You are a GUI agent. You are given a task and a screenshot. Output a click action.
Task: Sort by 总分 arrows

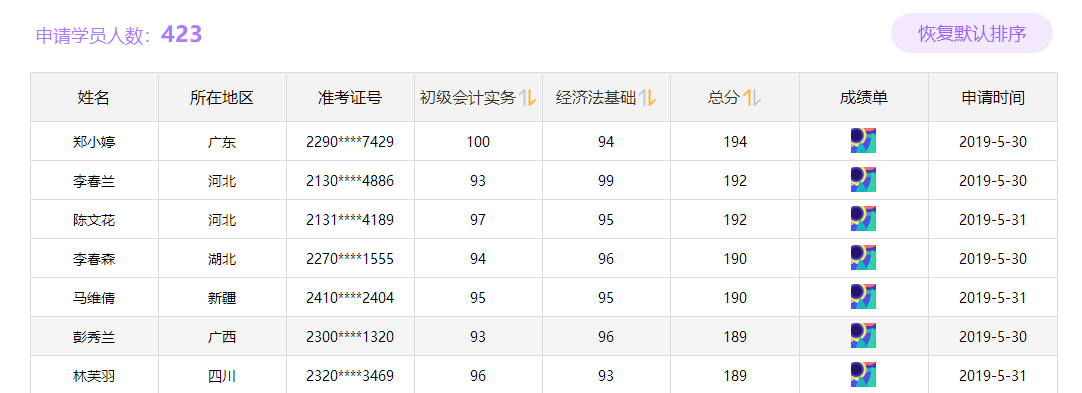point(752,98)
